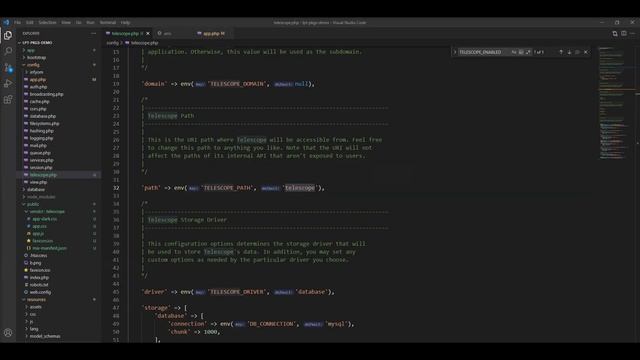Open editor More Actions ellipsis menu

pyautogui.click(x=633, y=33)
